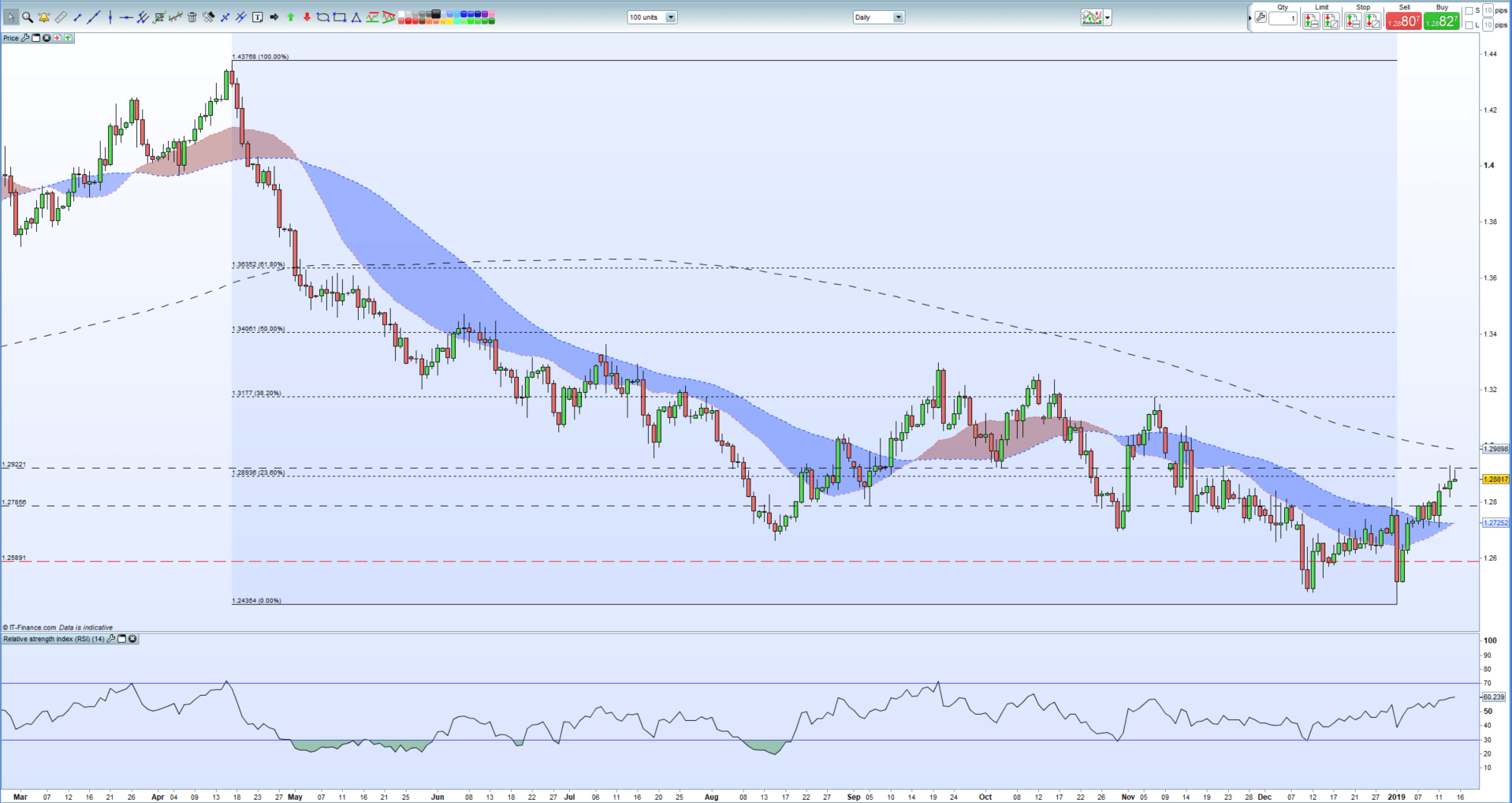This screenshot has width=1512, height=803.
Task: Click the 1.29221 horizontal line label
Action: pos(14,465)
